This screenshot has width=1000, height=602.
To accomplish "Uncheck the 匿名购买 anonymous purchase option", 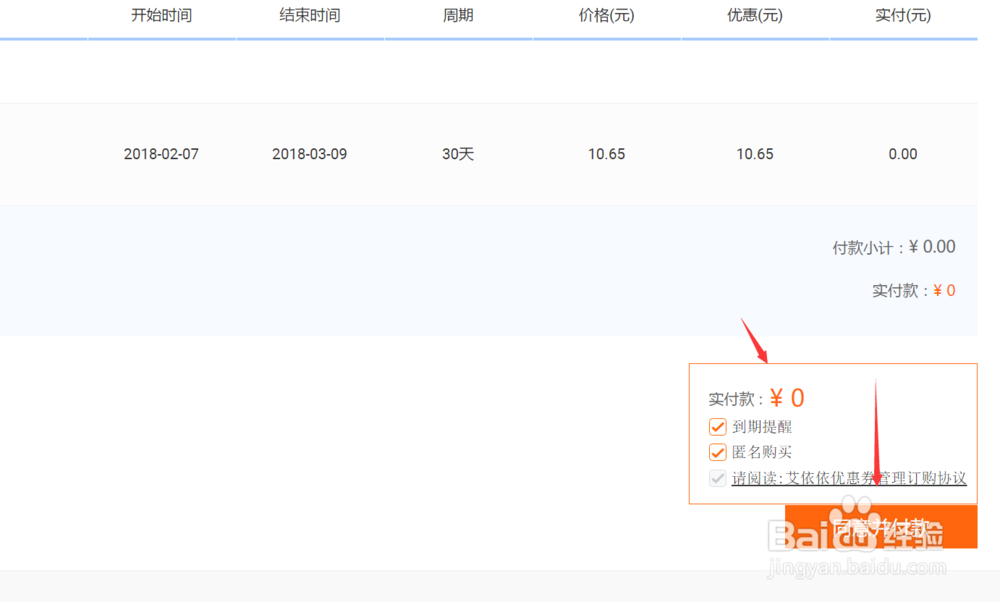I will (717, 451).
